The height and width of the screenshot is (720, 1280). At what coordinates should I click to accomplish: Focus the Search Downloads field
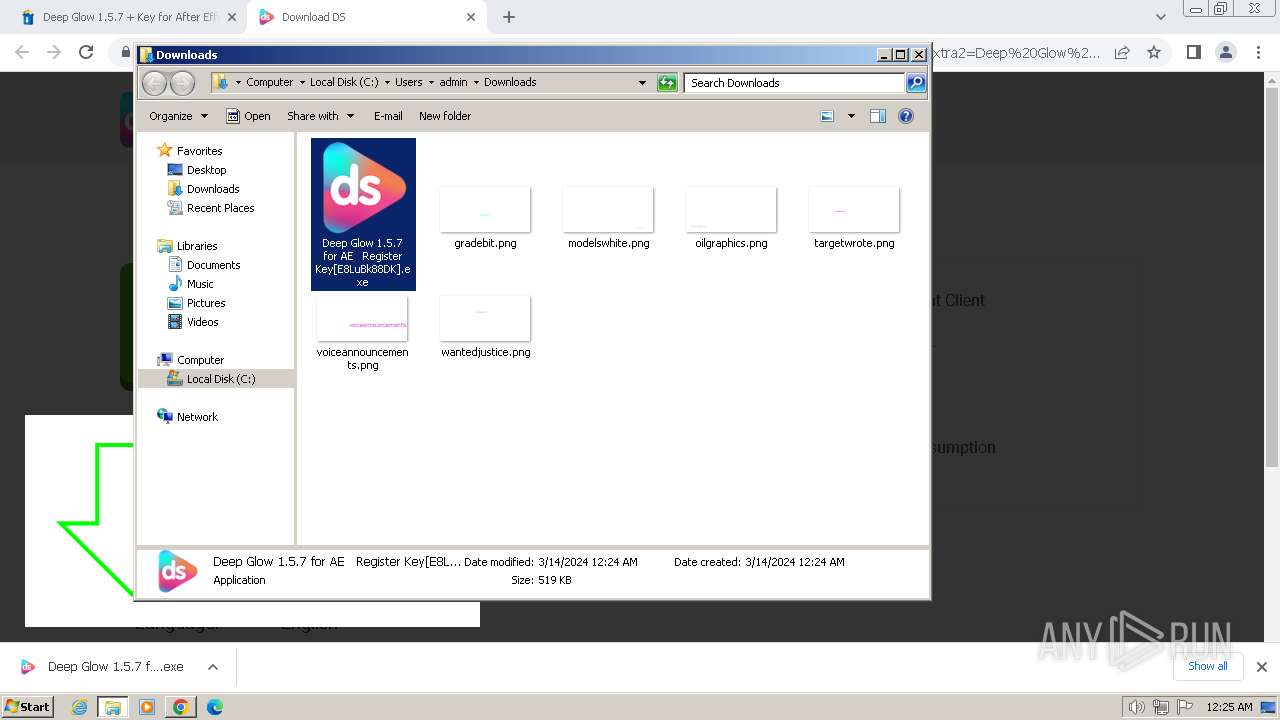click(x=795, y=83)
